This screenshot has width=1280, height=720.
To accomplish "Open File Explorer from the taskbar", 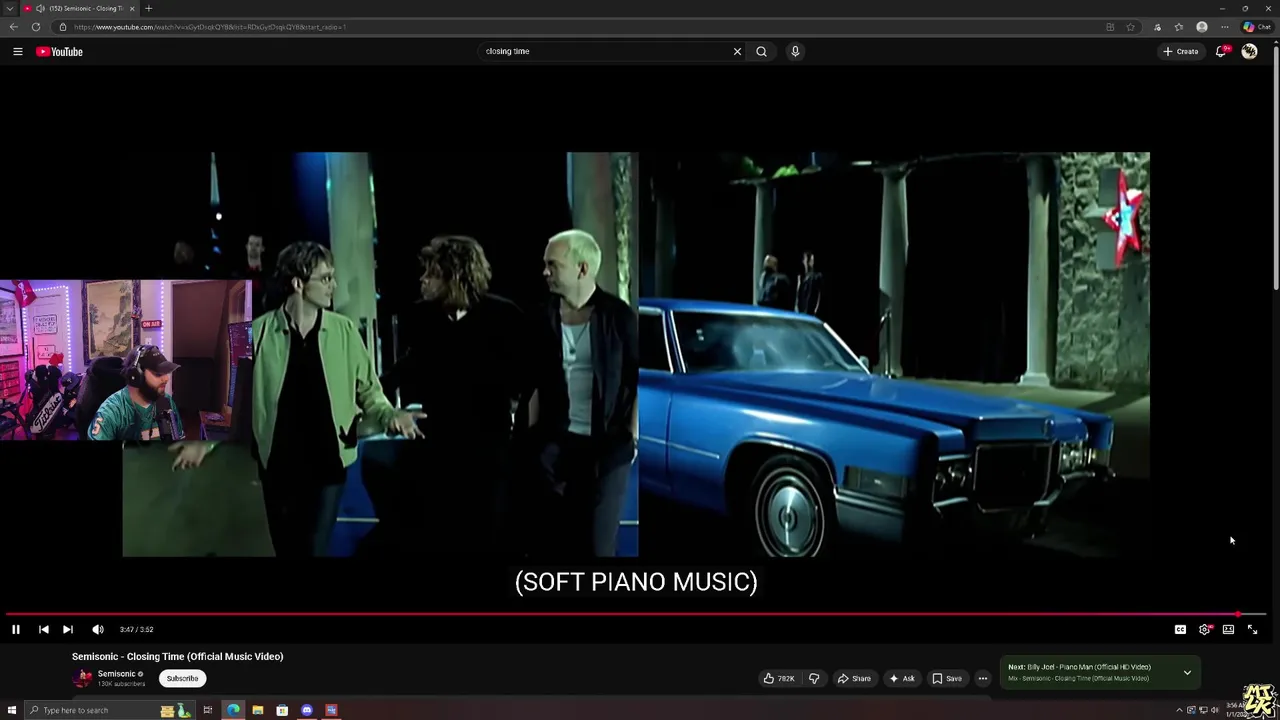I will (x=258, y=710).
